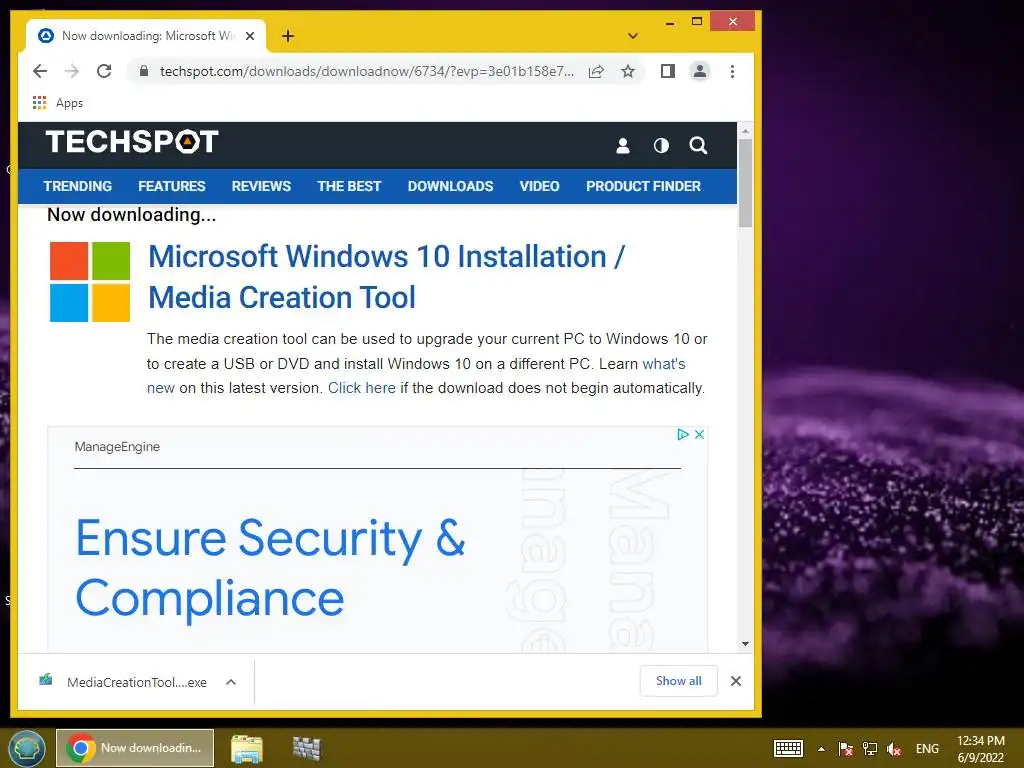Viewport: 1024px width, 768px height.
Task: Open network status tray icon
Action: point(869,748)
